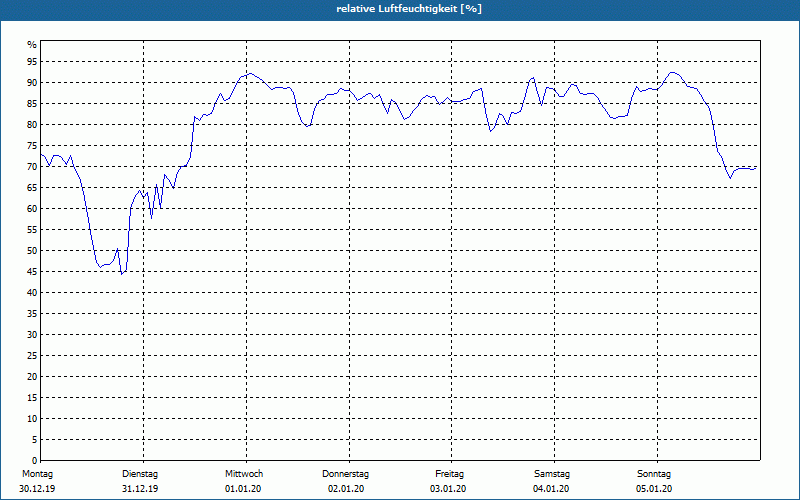Click the '40' y-axis value
This screenshot has height=500, width=800.
click(32, 293)
